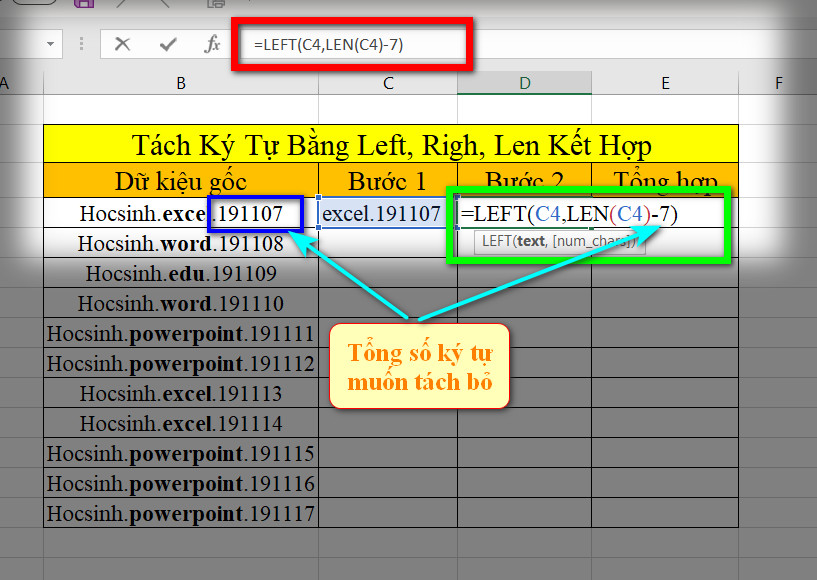
Task: Select cell 'Hocsinh.excel.191107'
Action: [181, 213]
